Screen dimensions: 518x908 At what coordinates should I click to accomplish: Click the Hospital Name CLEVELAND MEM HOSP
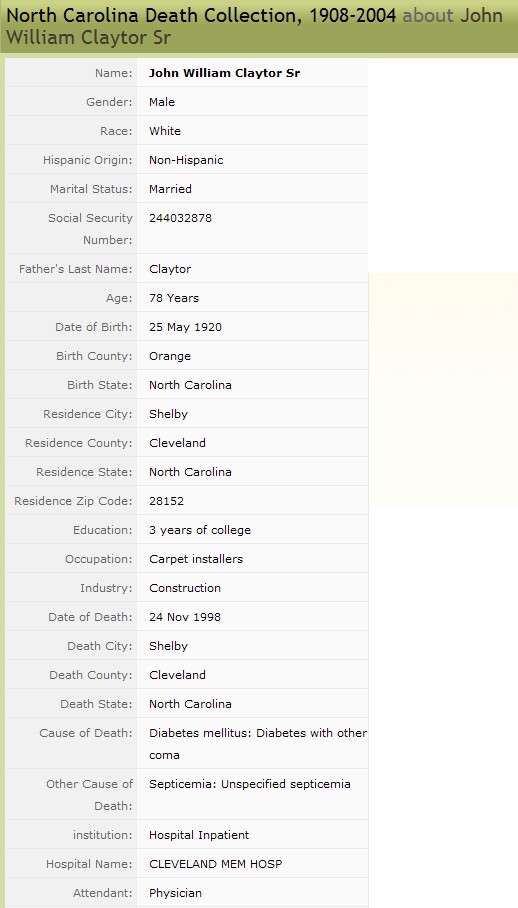coord(216,864)
